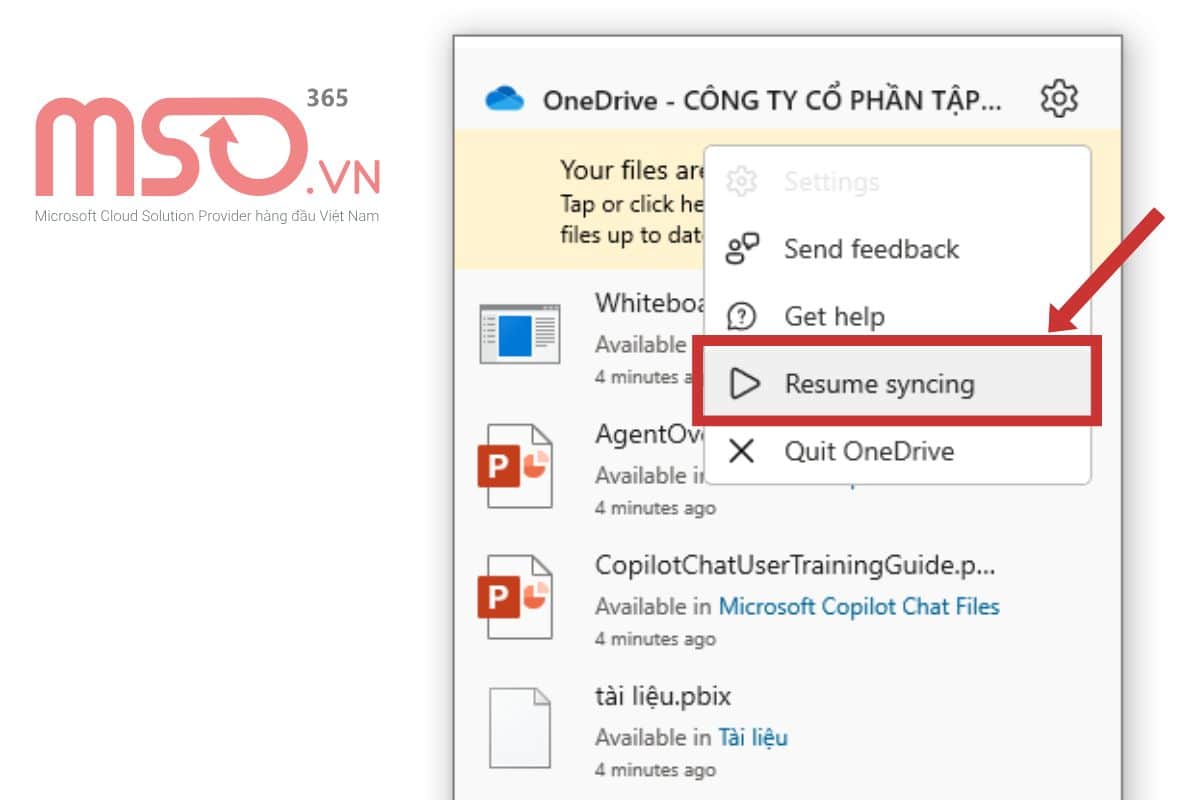Open the Whiteboard file thumbnail icon

[519, 333]
